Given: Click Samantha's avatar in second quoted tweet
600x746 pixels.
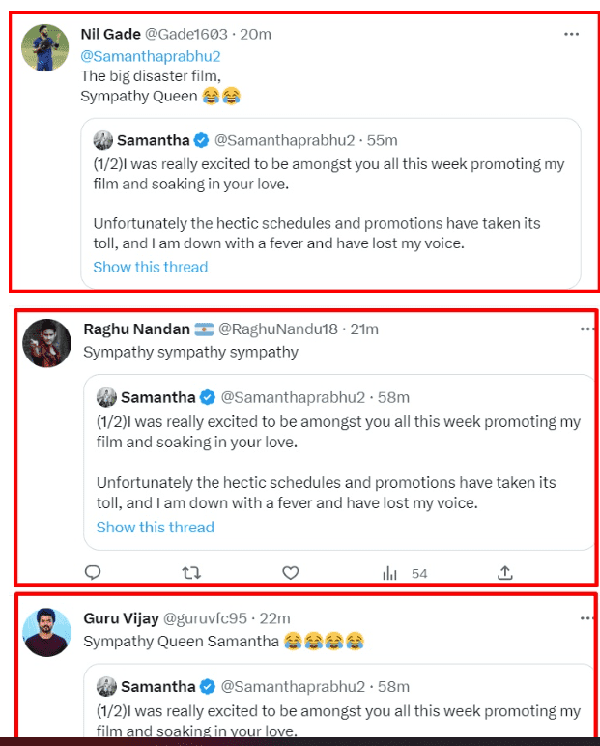Looking at the screenshot, I should (x=107, y=397).
